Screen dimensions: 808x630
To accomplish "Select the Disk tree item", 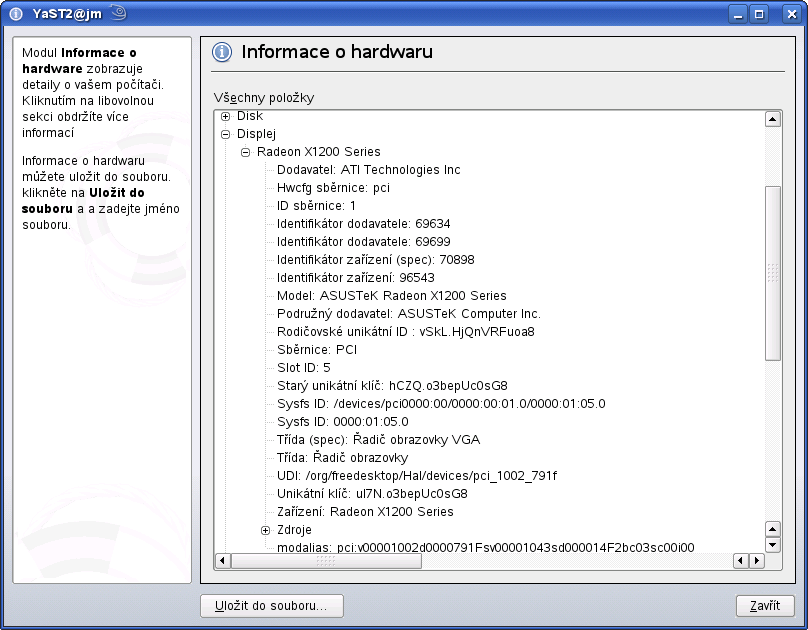I will [x=250, y=116].
